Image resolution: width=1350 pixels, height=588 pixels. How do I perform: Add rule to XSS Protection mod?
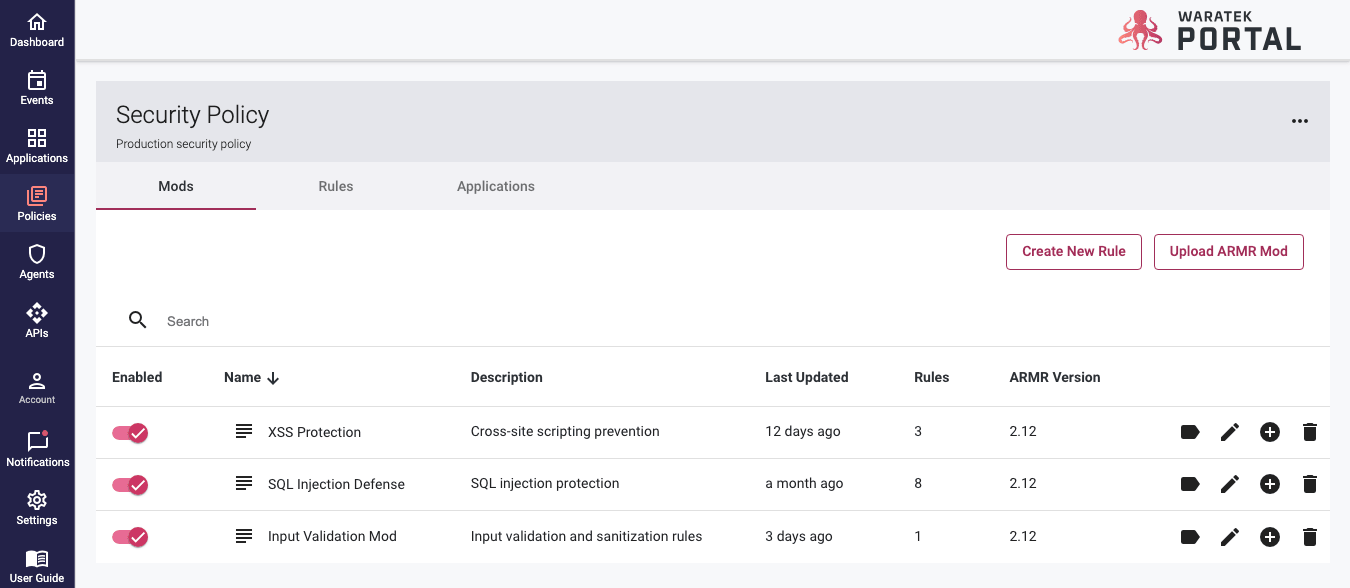[1269, 432]
